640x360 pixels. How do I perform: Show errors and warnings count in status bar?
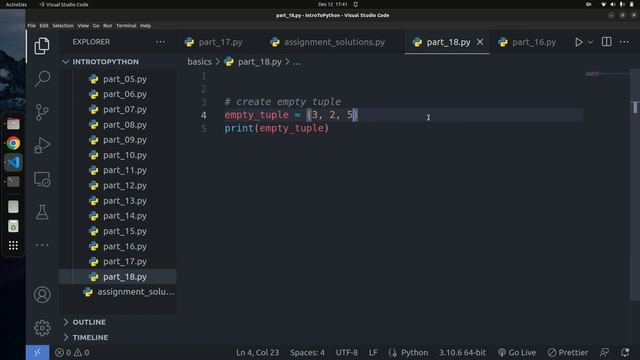pyautogui.click(x=72, y=352)
